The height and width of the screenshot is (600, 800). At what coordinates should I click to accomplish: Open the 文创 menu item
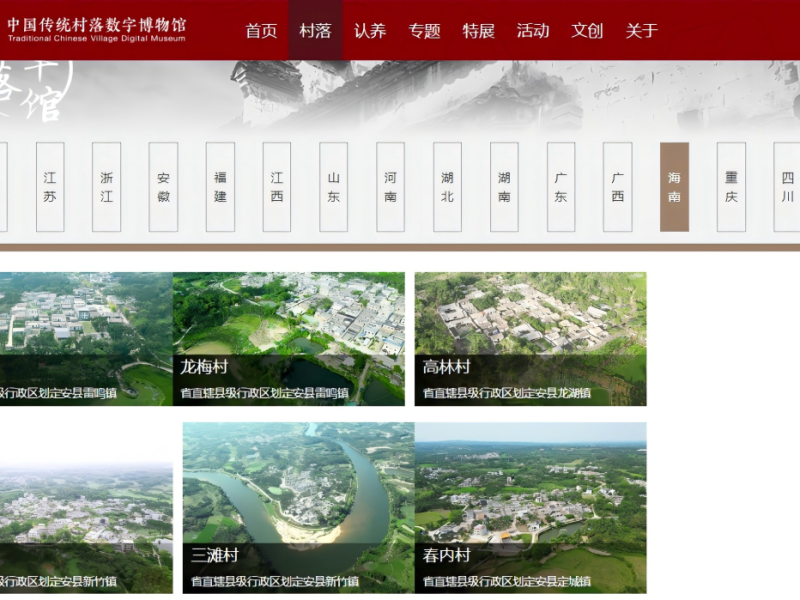click(x=587, y=31)
